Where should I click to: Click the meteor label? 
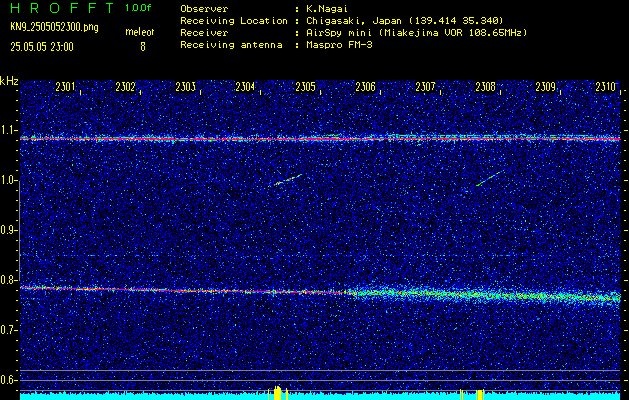coord(140,32)
